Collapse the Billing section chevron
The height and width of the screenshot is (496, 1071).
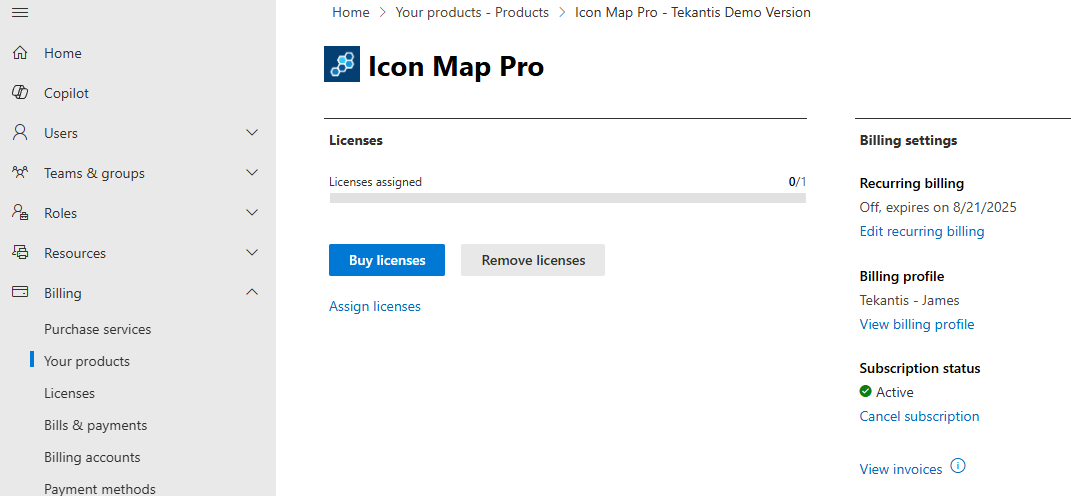coord(252,293)
